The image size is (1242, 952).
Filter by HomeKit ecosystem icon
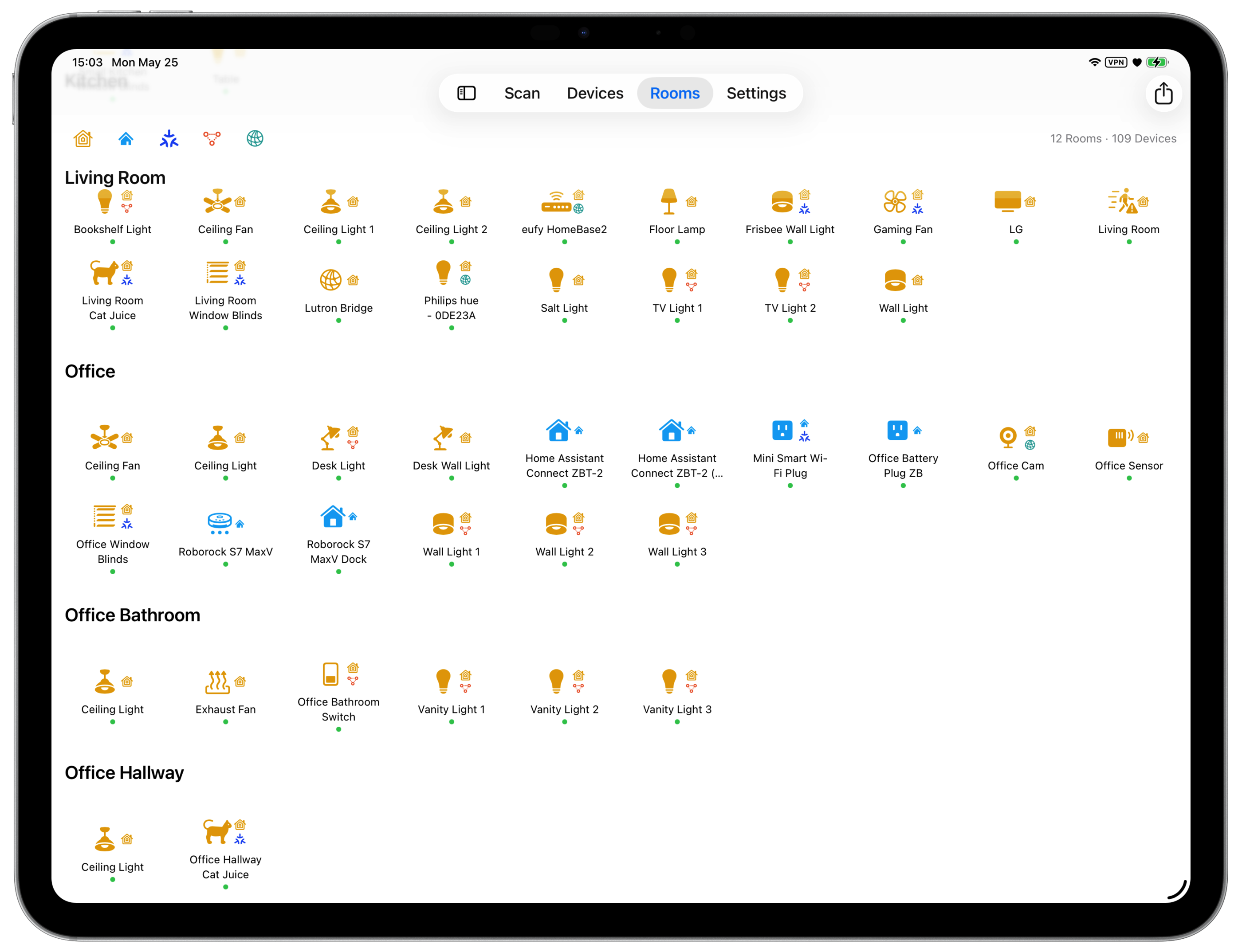click(83, 138)
